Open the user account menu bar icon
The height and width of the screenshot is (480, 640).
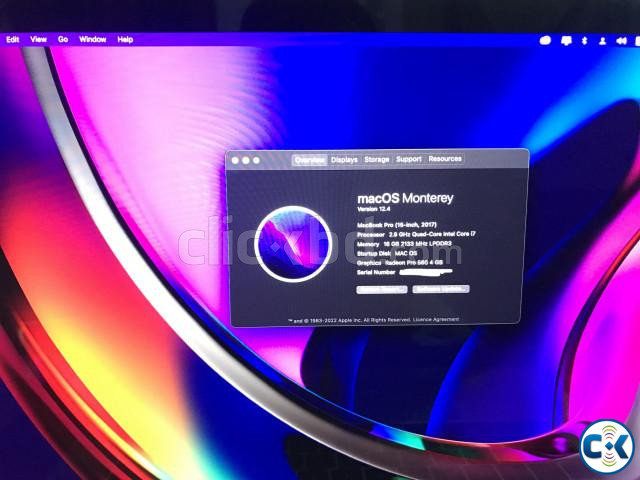pyautogui.click(x=602, y=41)
